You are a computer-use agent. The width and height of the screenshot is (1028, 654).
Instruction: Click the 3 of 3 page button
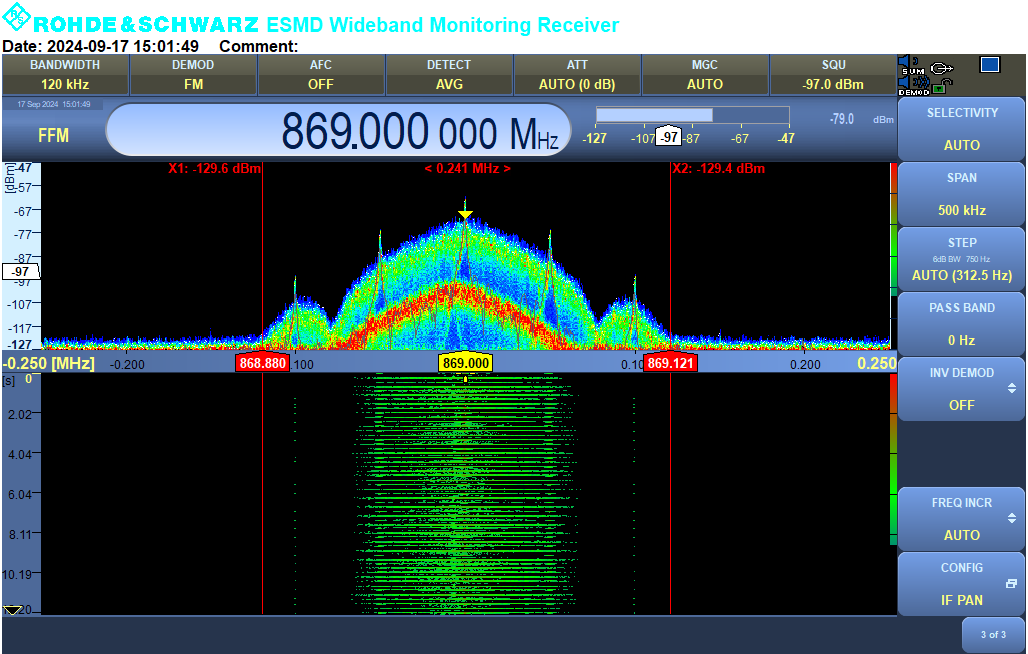(x=993, y=634)
